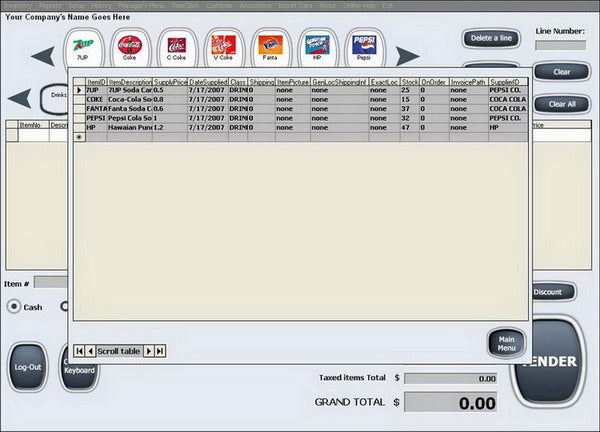Select the FANTA ItemID cell

(x=96, y=109)
